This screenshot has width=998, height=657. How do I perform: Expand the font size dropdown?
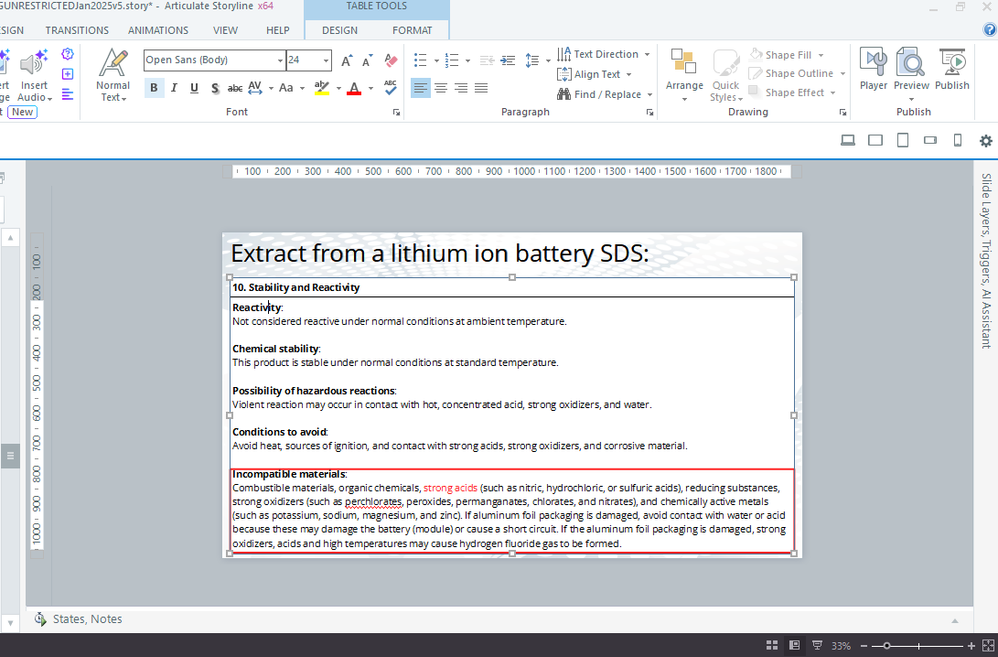[326, 61]
